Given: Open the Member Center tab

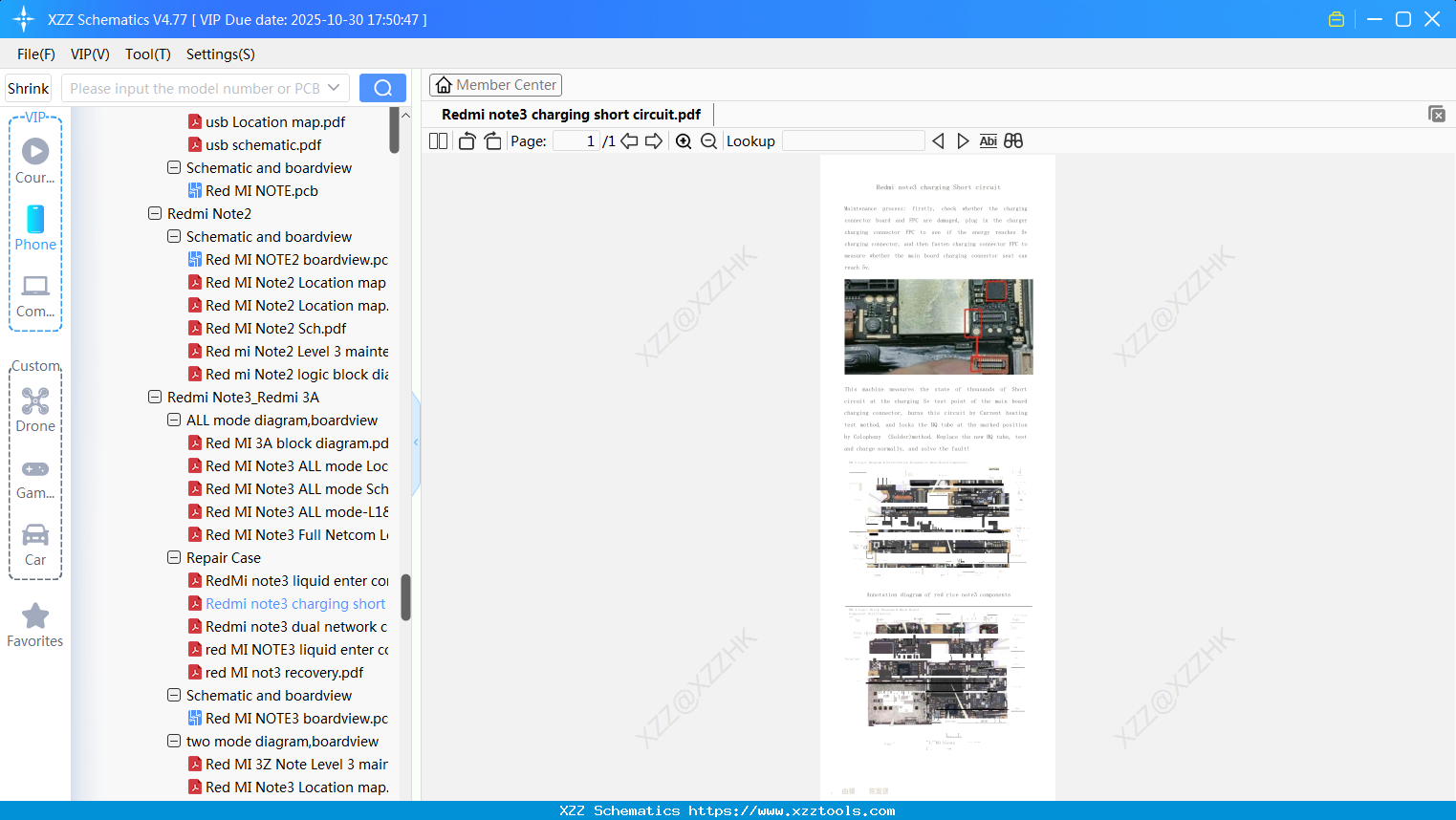Looking at the screenshot, I should [x=495, y=85].
